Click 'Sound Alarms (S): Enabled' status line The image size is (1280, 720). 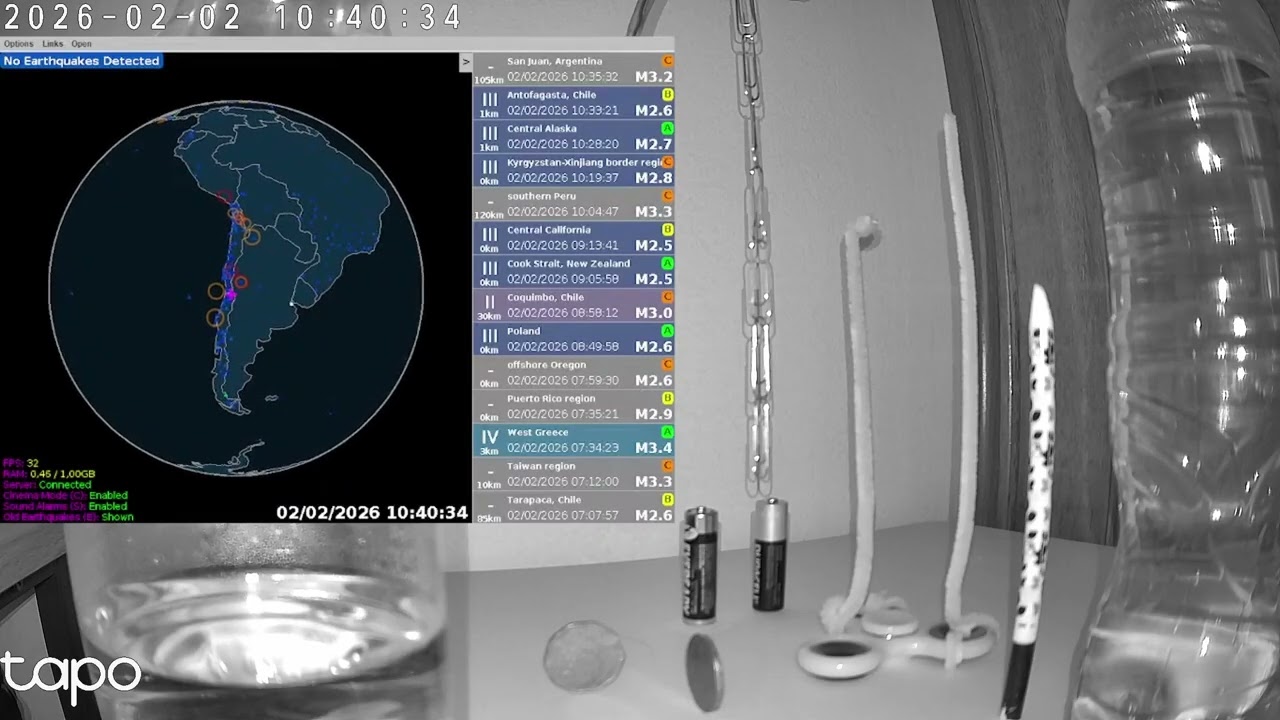(x=65, y=507)
